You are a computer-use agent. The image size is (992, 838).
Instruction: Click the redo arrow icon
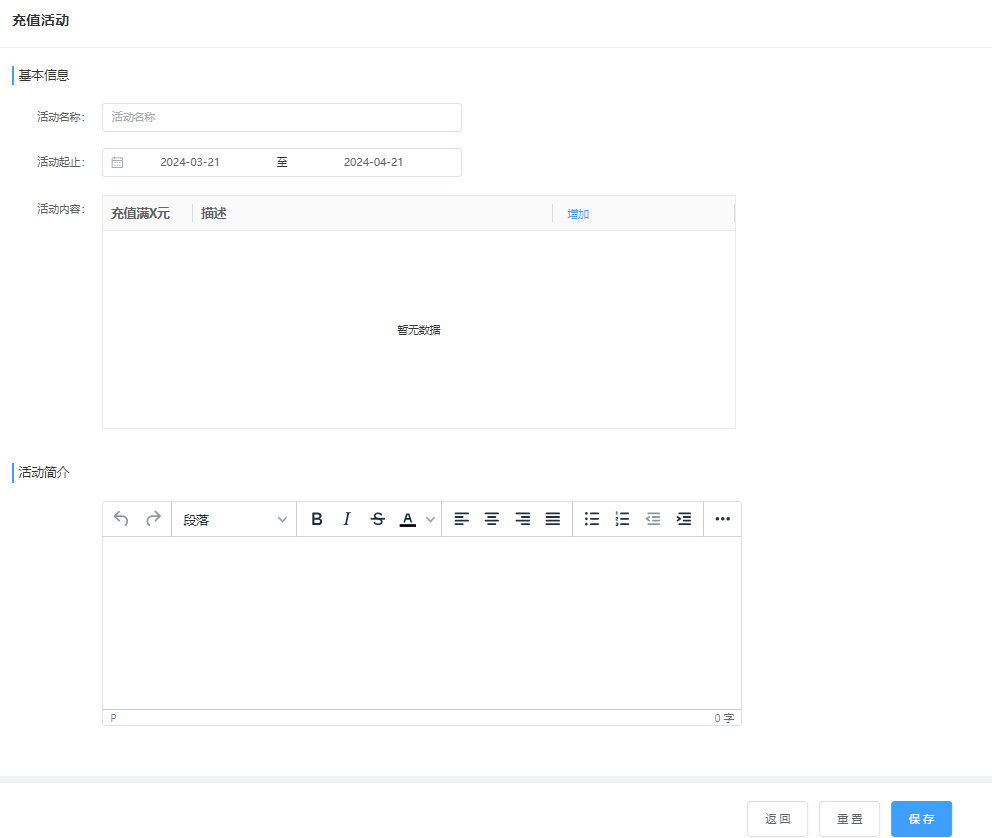[153, 519]
